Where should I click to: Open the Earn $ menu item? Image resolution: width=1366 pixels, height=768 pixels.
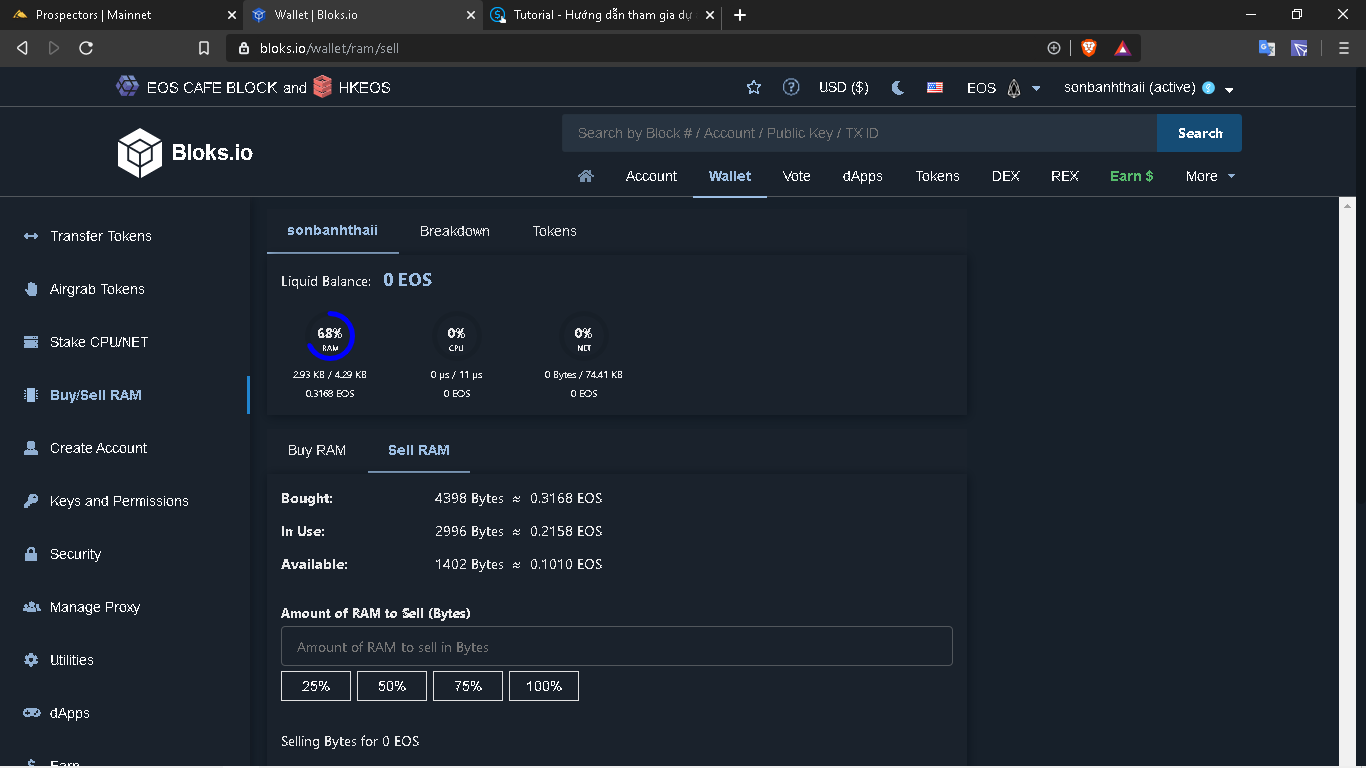[1132, 176]
